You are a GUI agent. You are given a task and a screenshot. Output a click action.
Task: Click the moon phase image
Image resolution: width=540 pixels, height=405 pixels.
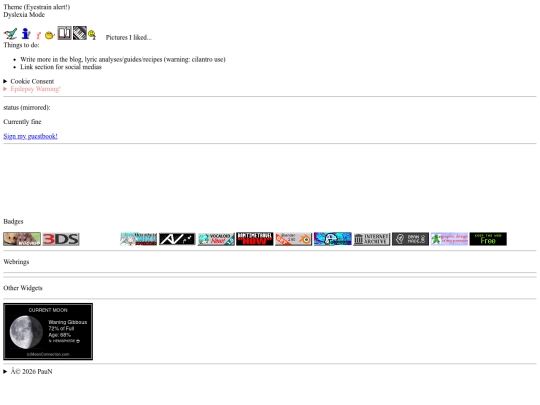[26, 332]
